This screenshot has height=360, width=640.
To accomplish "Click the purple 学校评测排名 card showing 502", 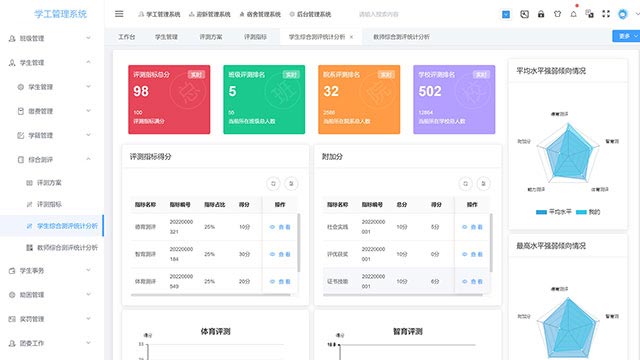I will [x=454, y=99].
